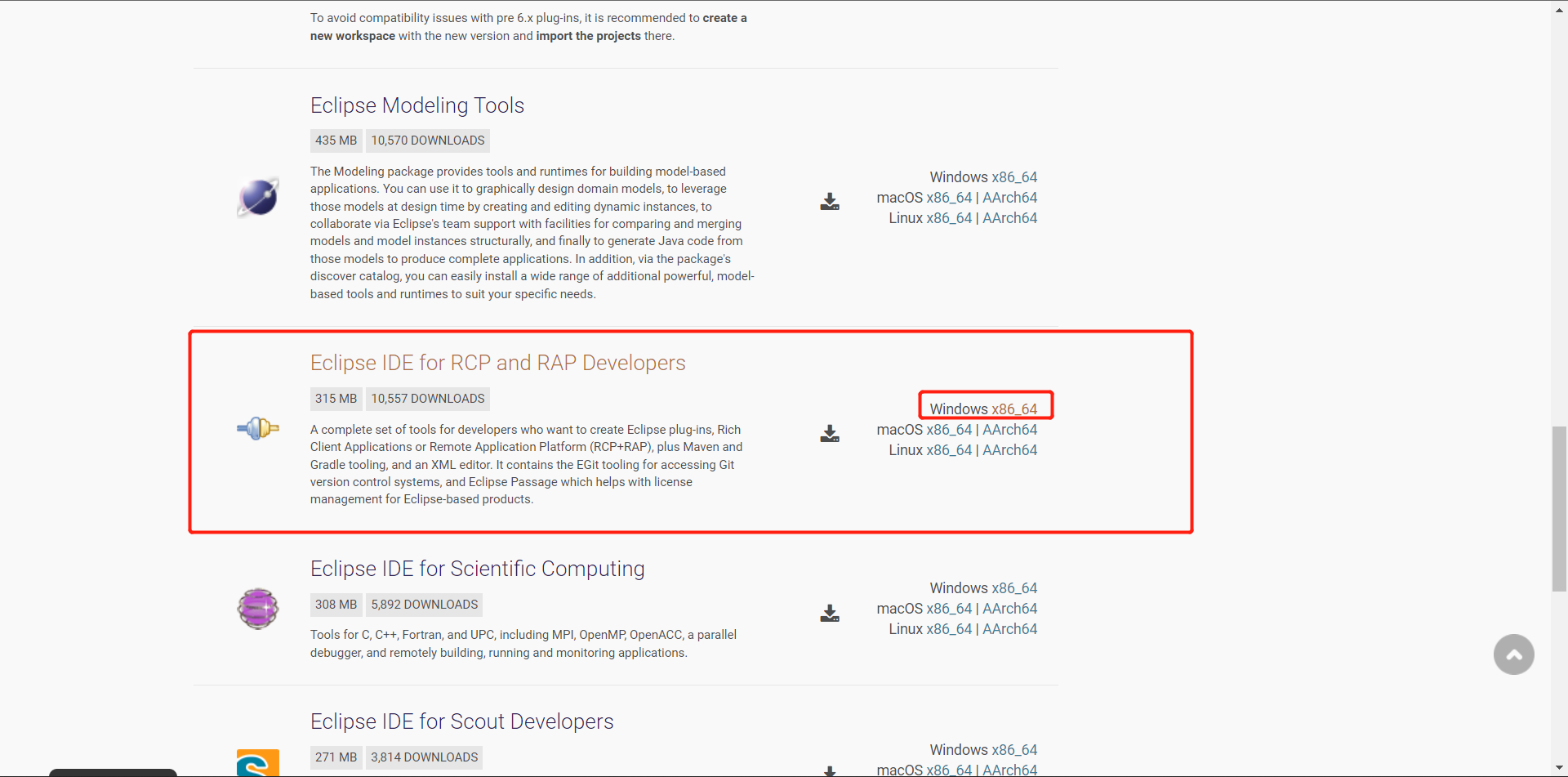Click the RCP and RAP Developers plug icon
Screen dimensions: 1568x777
point(258,428)
